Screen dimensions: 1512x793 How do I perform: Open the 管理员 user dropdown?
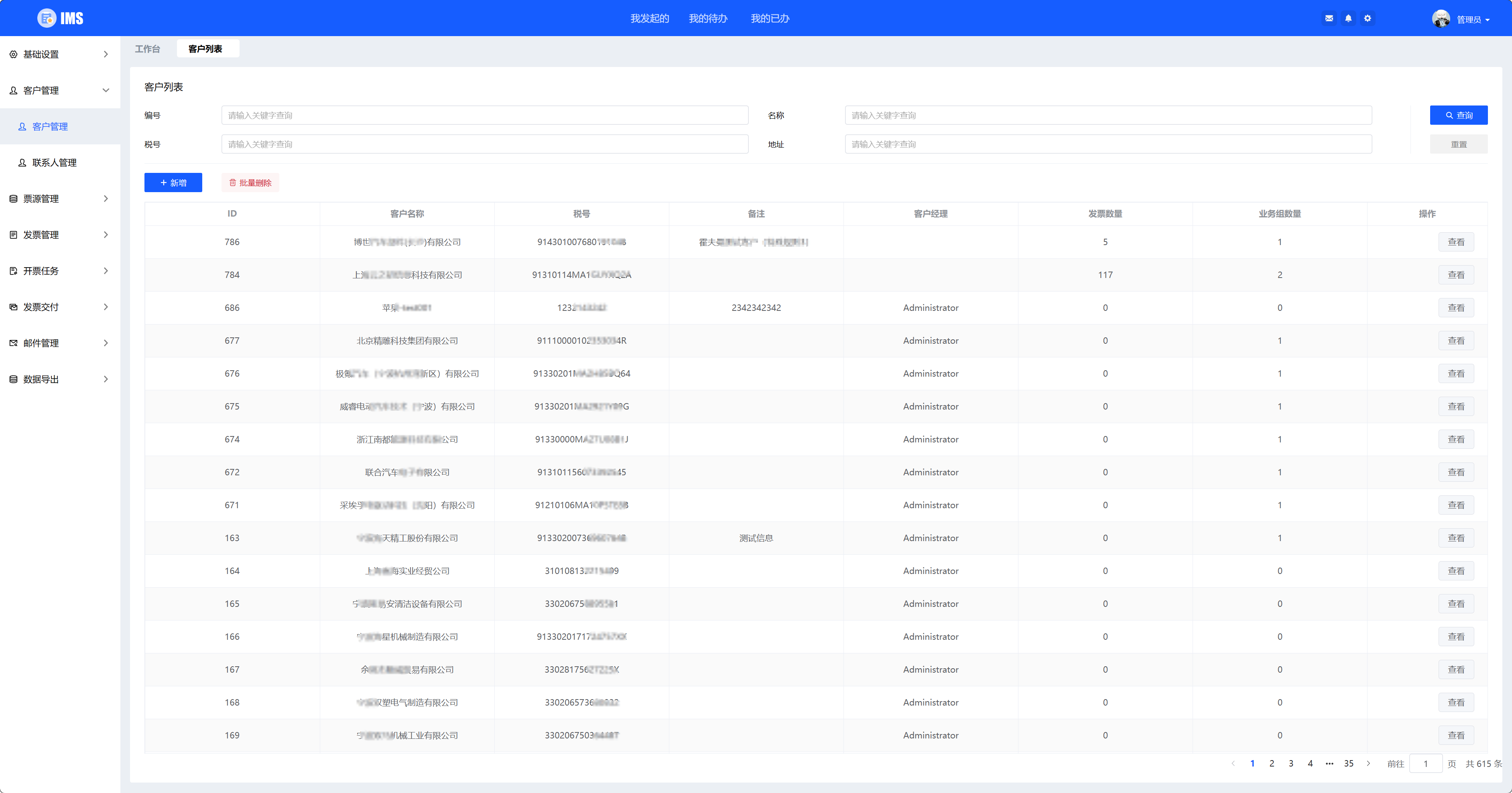tap(1473, 19)
